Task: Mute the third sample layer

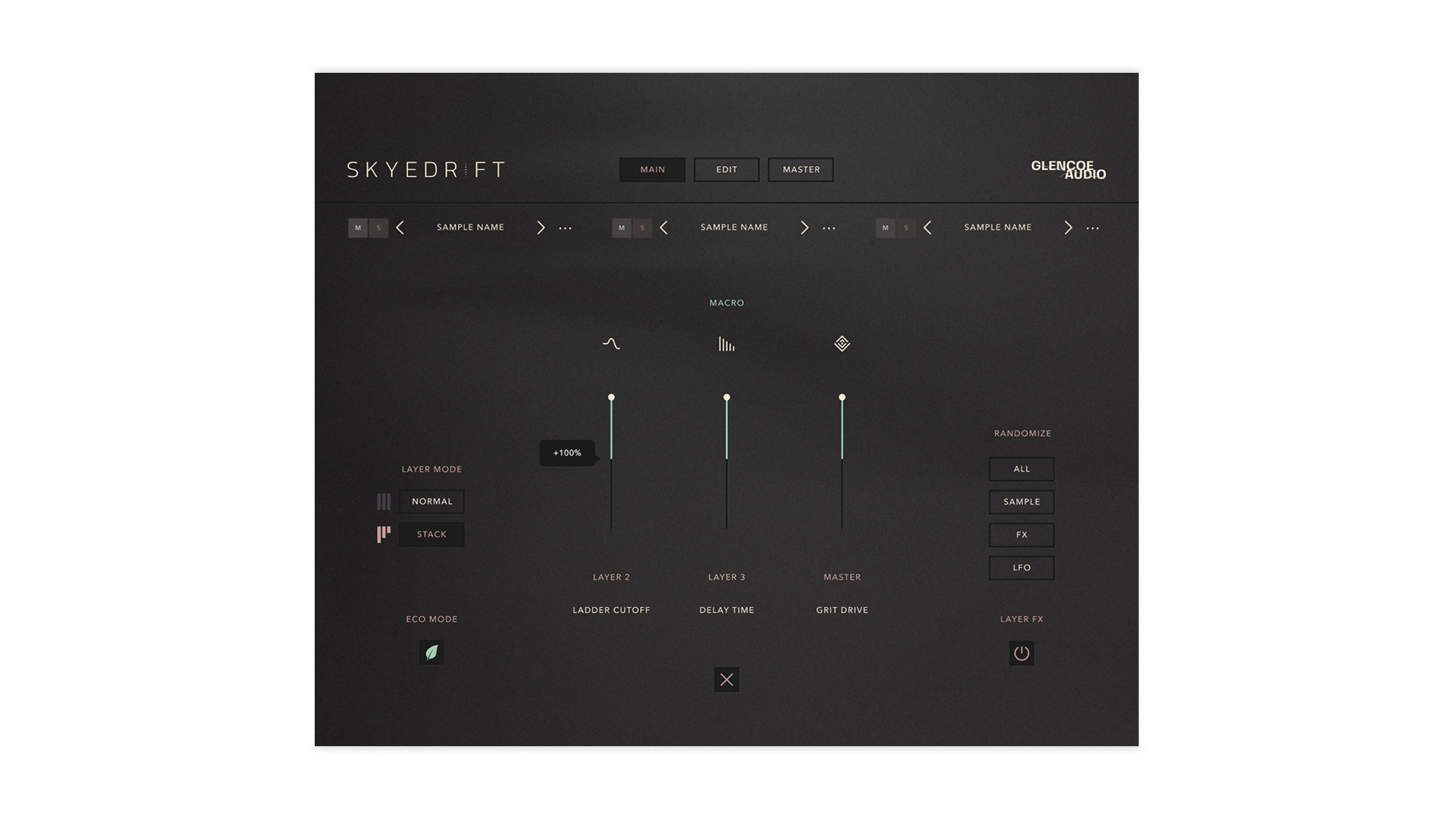Action: point(886,227)
